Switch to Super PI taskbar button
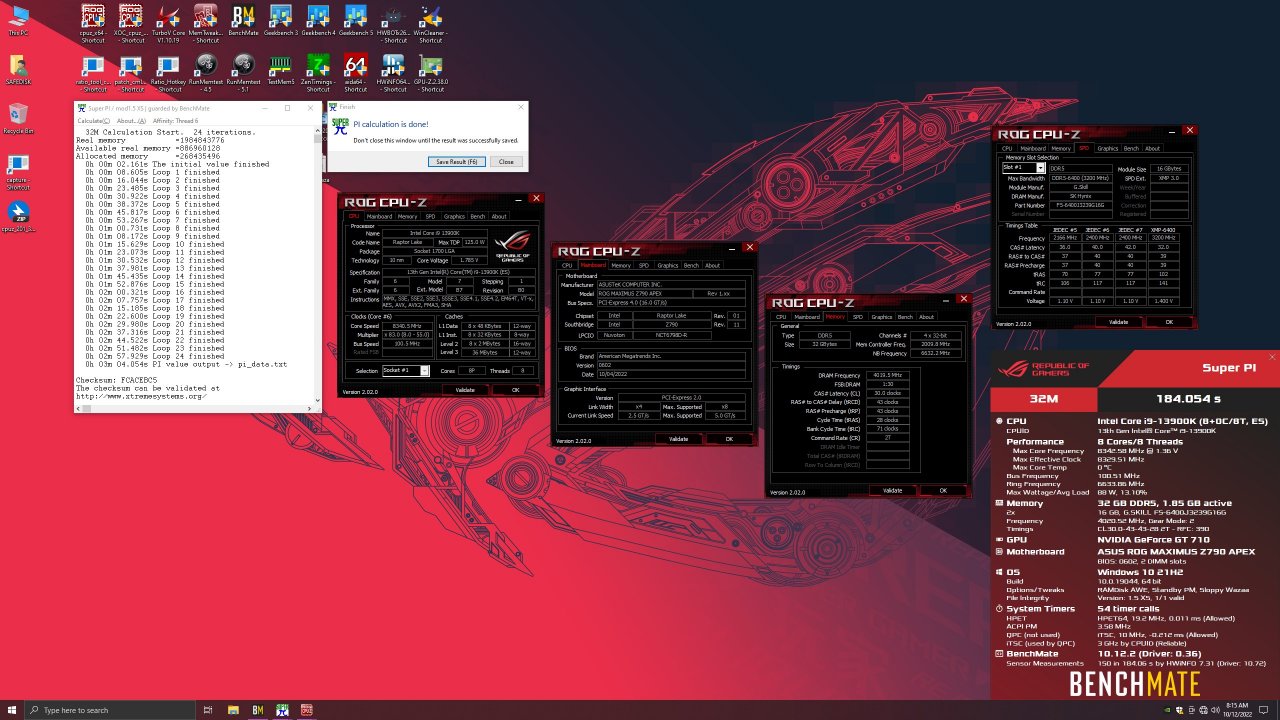 (283, 710)
